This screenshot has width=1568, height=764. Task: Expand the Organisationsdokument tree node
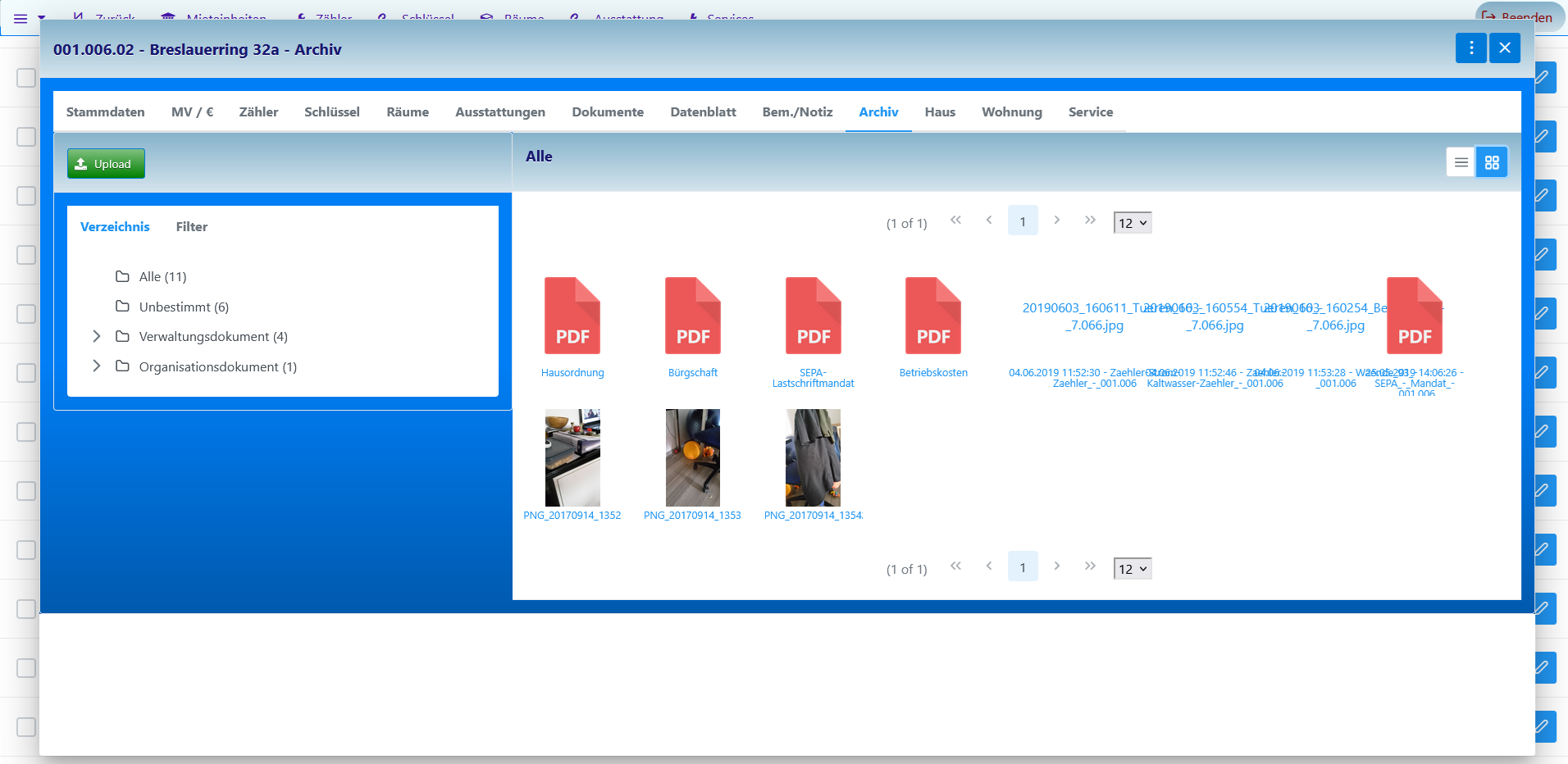[97, 366]
